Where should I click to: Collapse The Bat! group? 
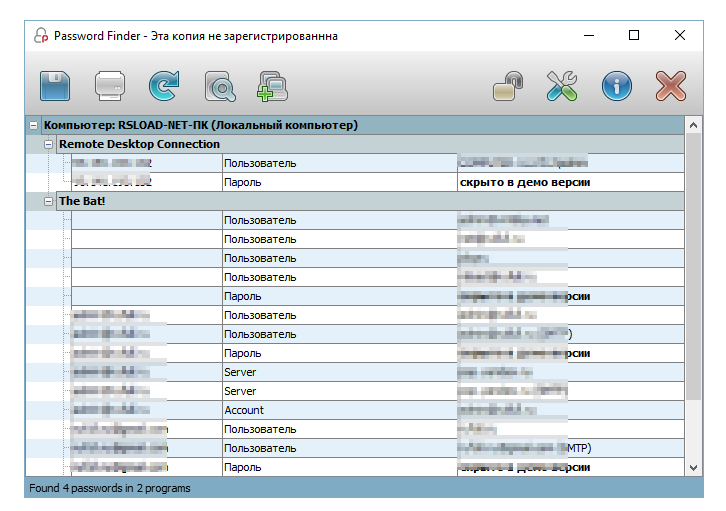[x=48, y=201]
